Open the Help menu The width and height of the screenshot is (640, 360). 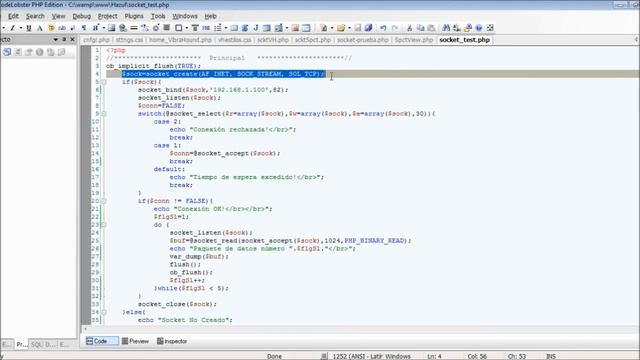click(211, 16)
